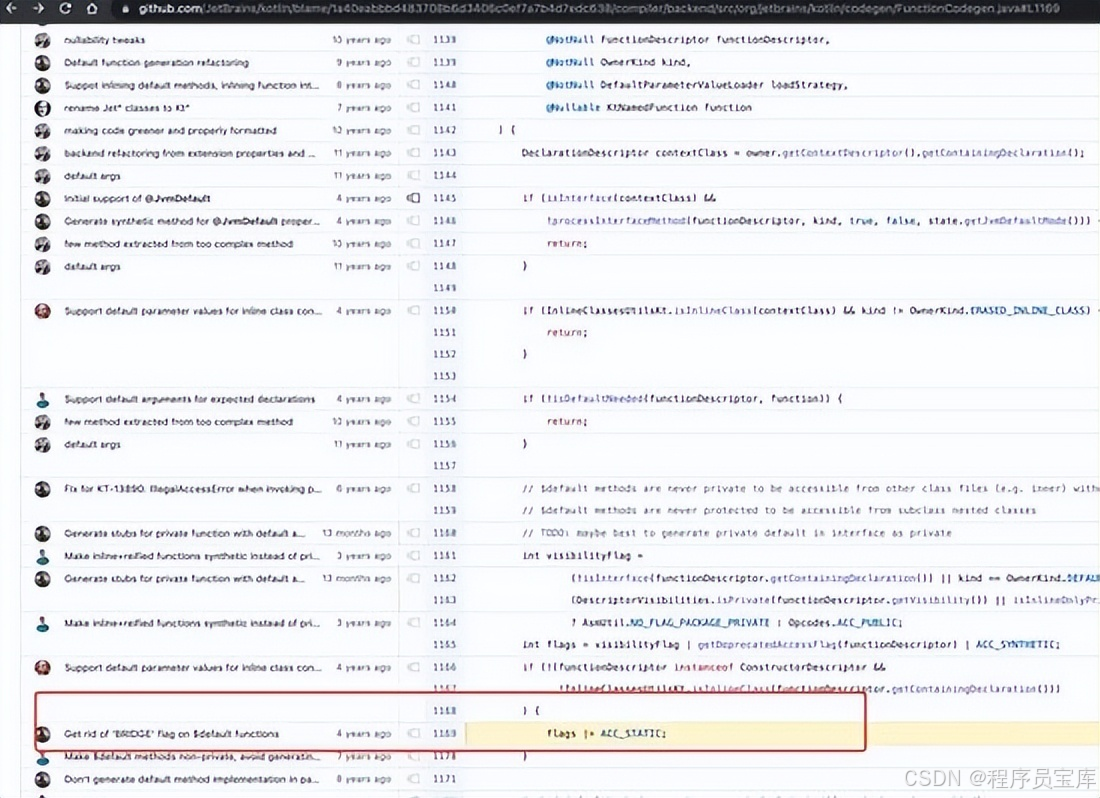The width and height of the screenshot is (1100, 798).
Task: Open avatar beside 'Get rid of BRIDGE flag' commit
Action: 43,734
